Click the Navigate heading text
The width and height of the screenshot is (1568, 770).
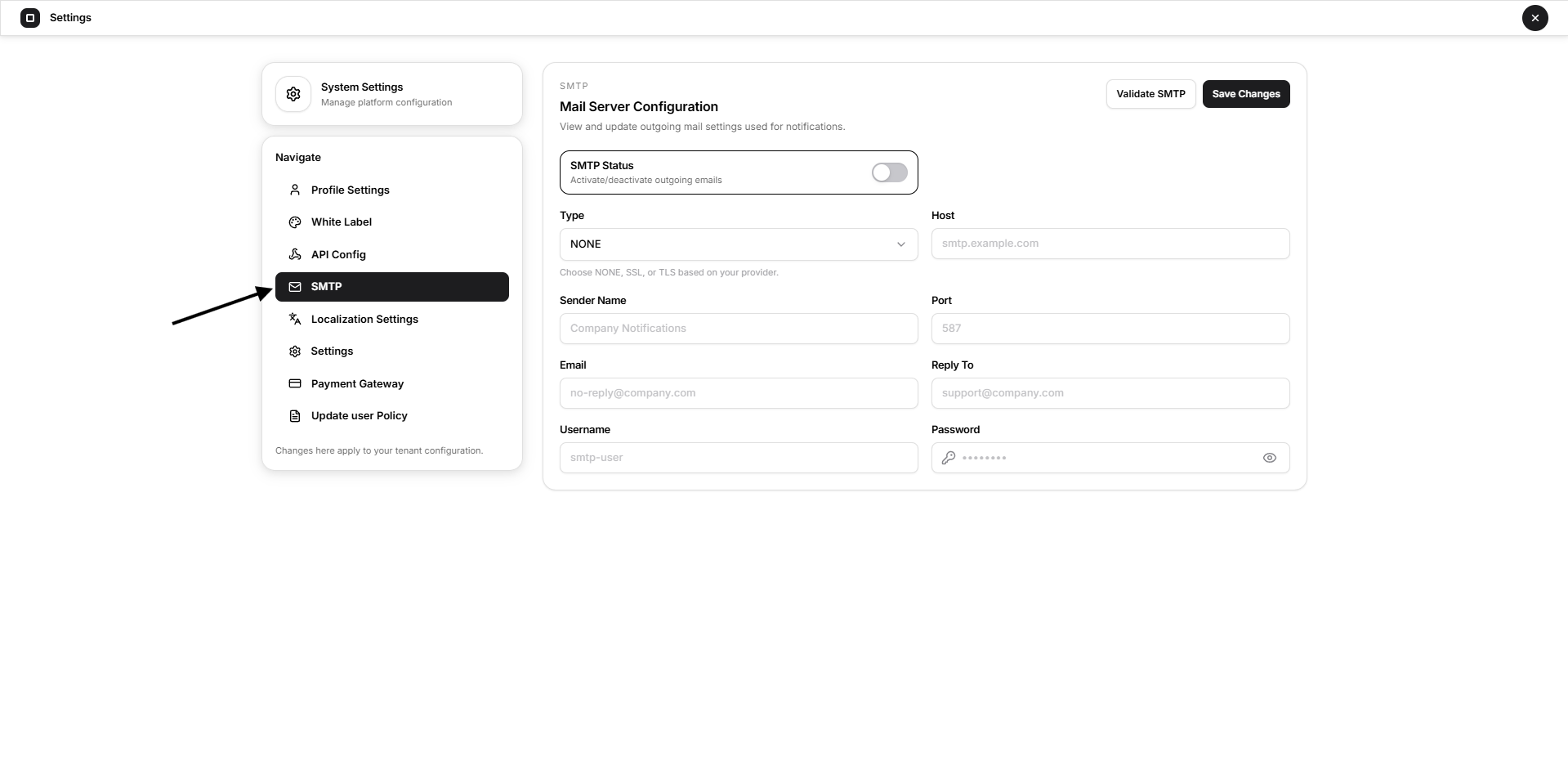(298, 157)
